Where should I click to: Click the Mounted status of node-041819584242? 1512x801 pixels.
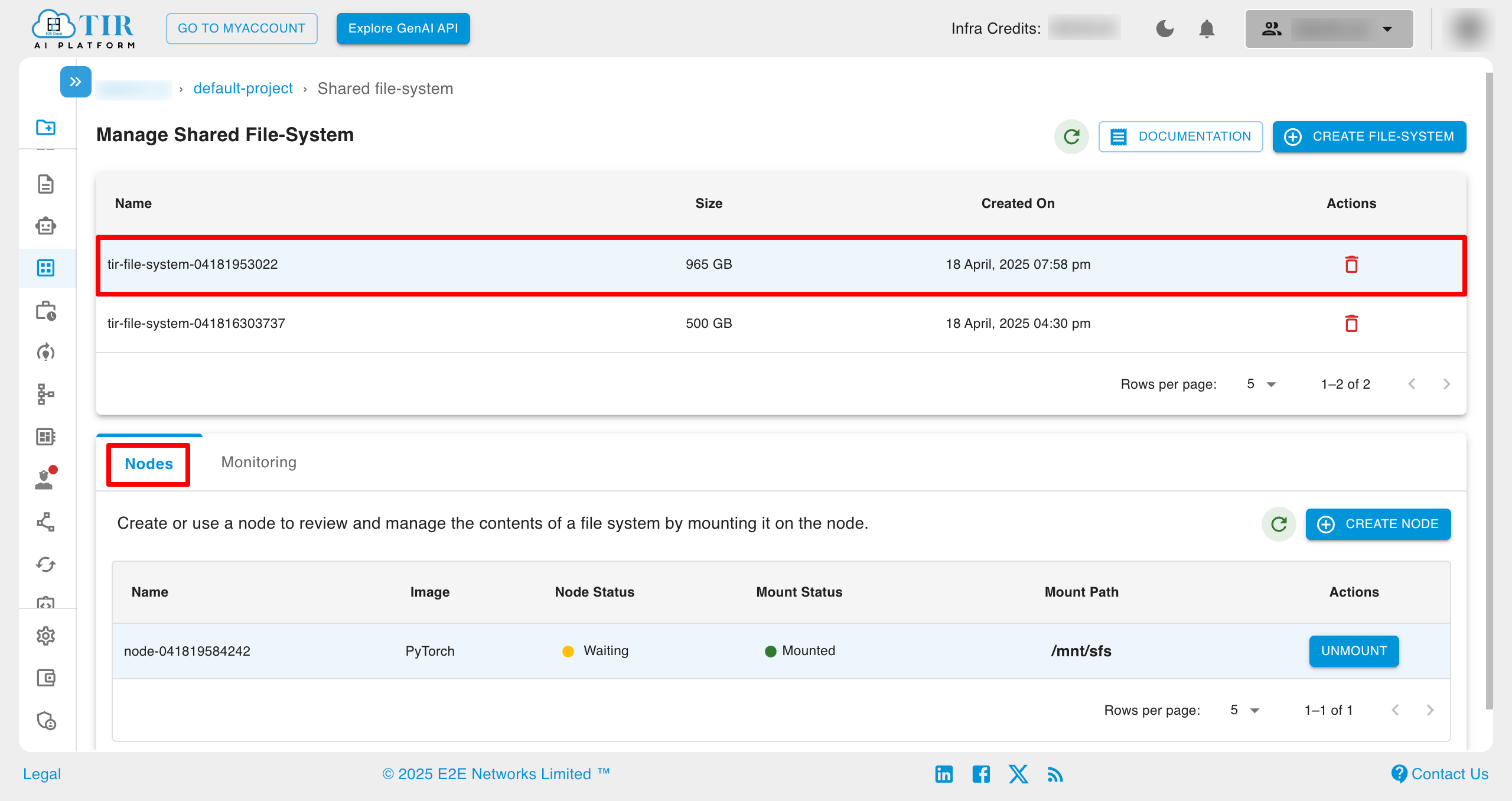pos(800,651)
